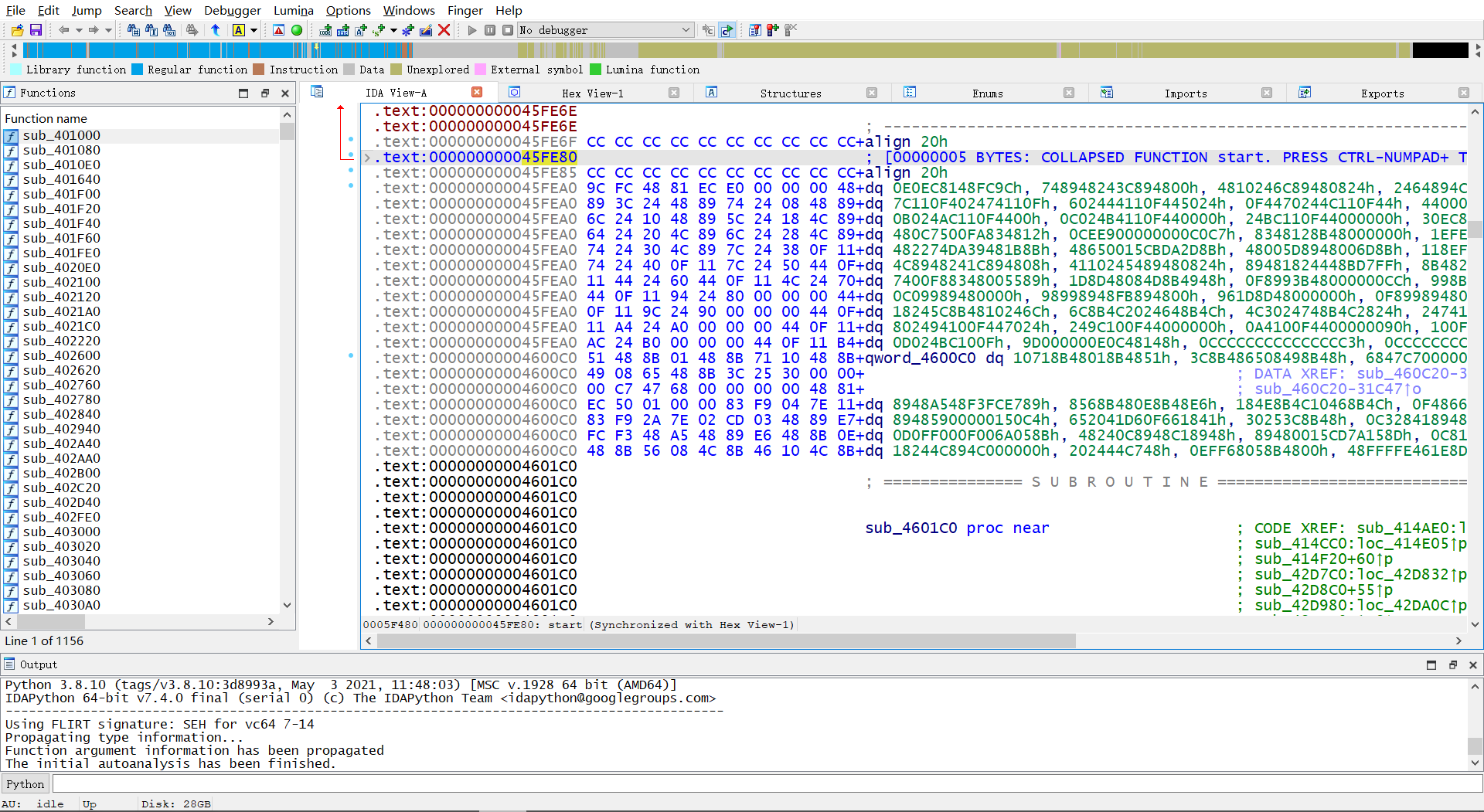Screen dimensions: 1484x812
Task: Click the green circle toolbar icon
Action: tap(296, 30)
